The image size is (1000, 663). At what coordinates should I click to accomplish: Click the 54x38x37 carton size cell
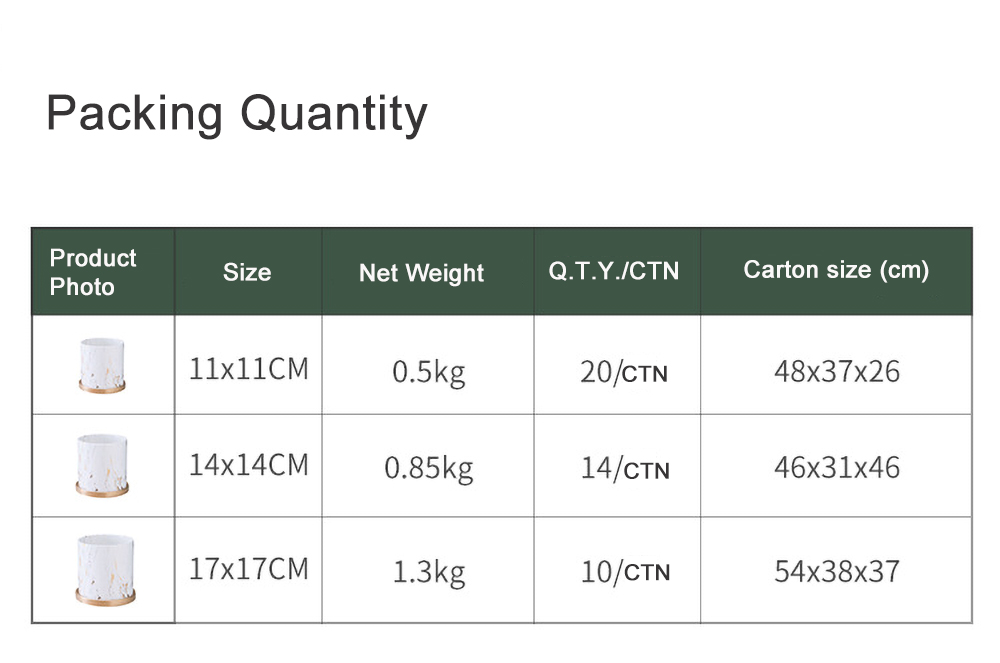[x=837, y=571]
